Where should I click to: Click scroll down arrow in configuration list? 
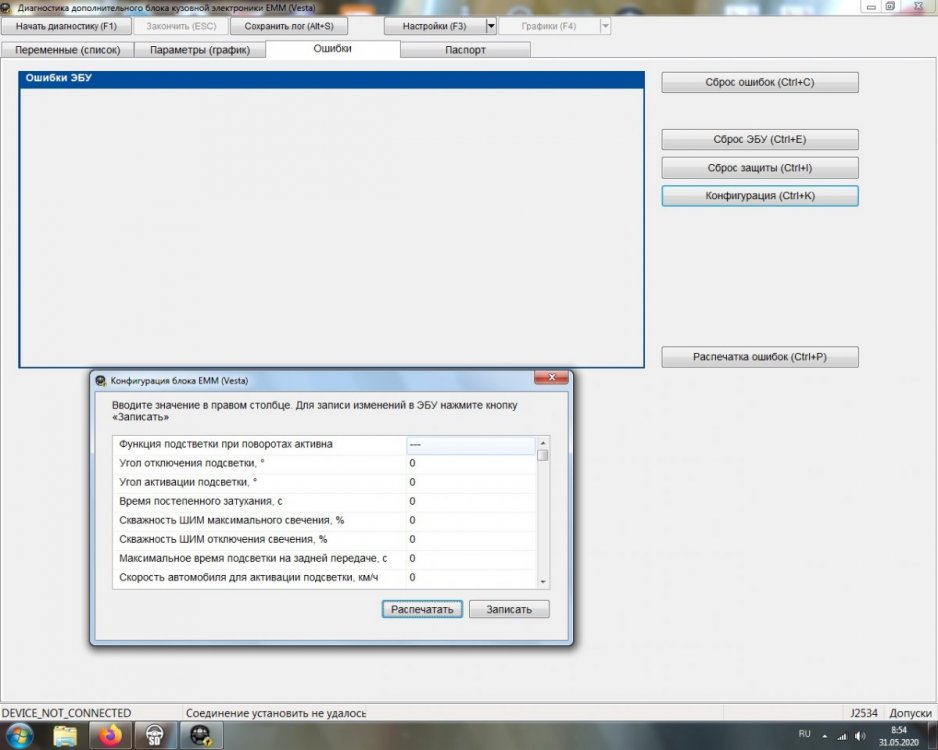coord(543,581)
